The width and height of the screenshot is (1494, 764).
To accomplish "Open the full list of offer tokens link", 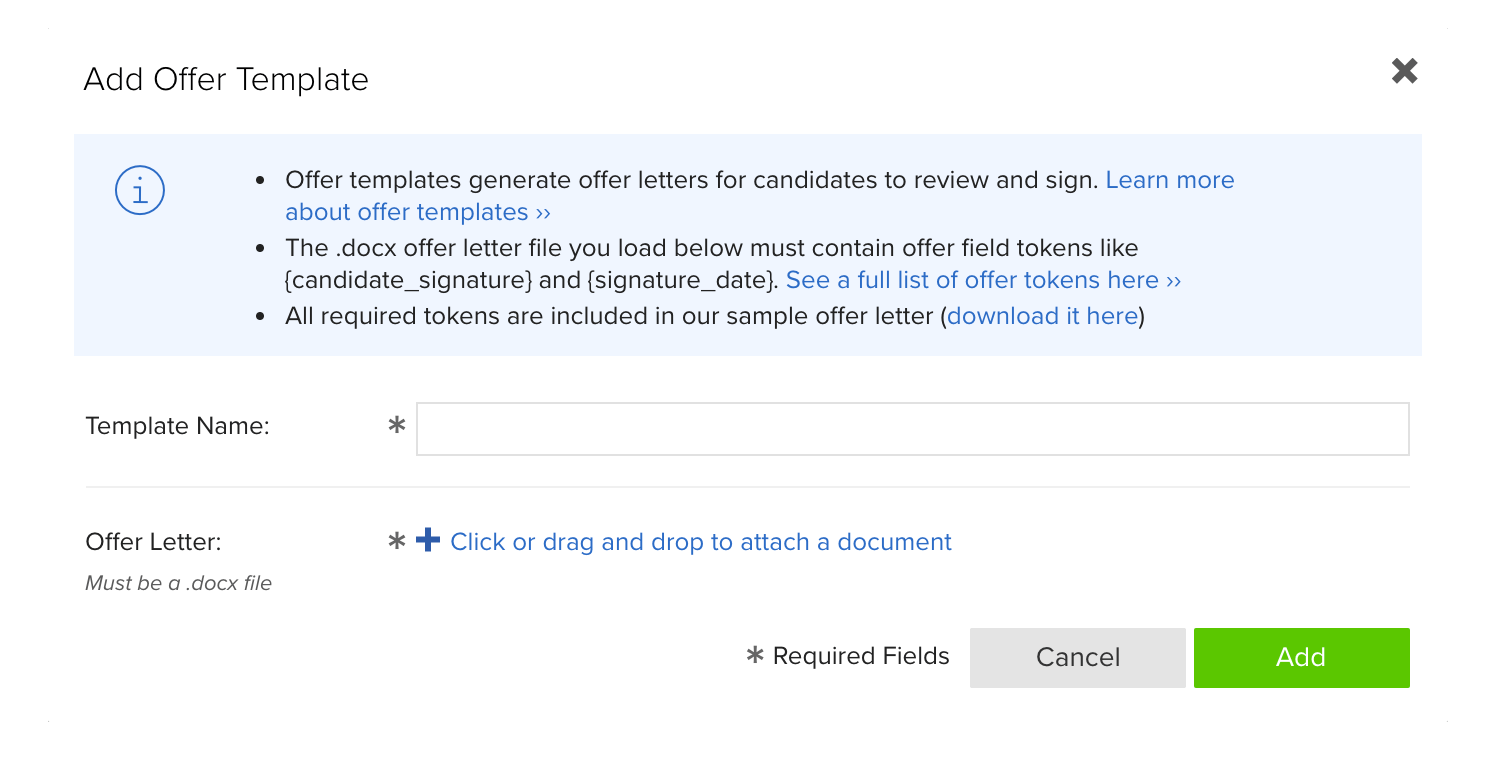I will click(x=983, y=280).
